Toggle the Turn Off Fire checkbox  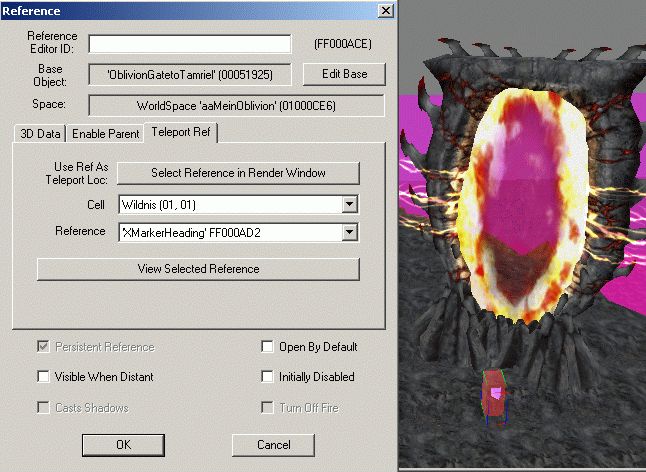[x=267, y=407]
